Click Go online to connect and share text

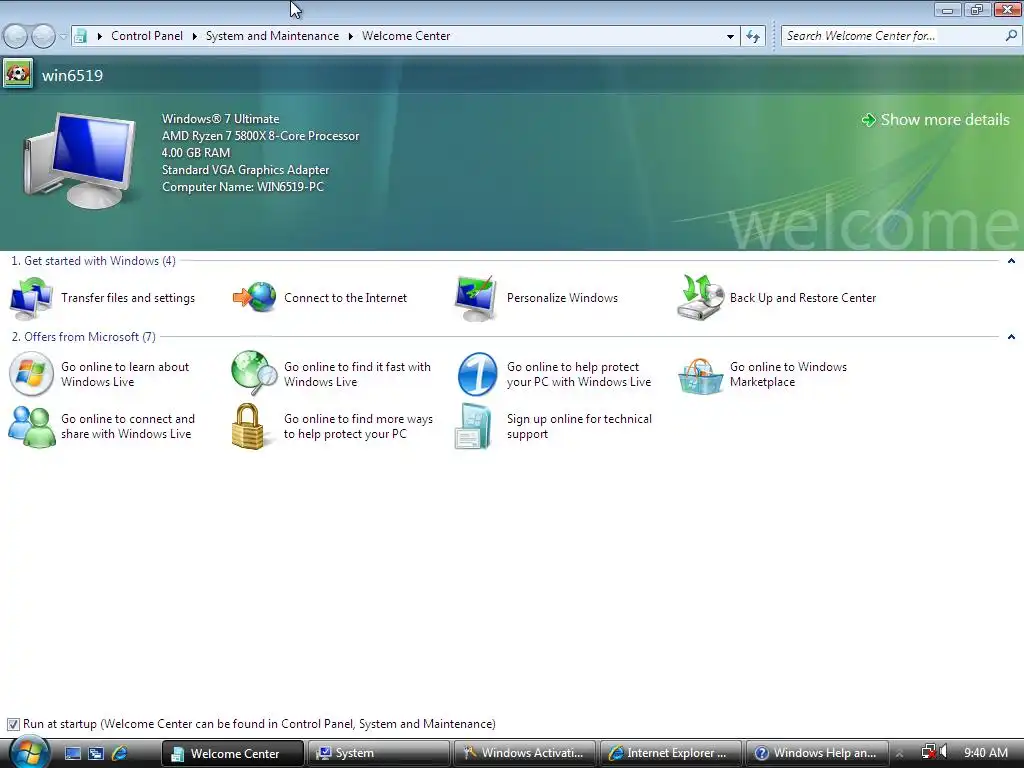[127, 426]
